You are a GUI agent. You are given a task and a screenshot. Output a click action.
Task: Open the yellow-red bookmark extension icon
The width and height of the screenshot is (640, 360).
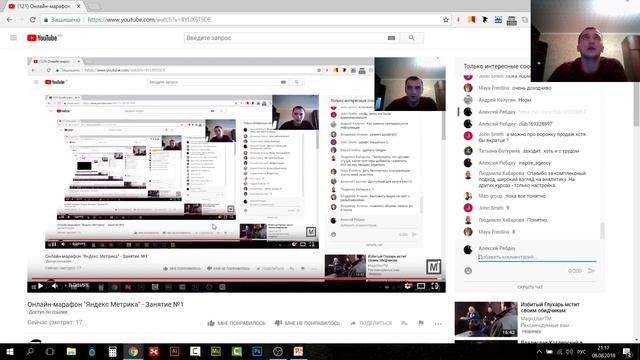click(x=471, y=20)
